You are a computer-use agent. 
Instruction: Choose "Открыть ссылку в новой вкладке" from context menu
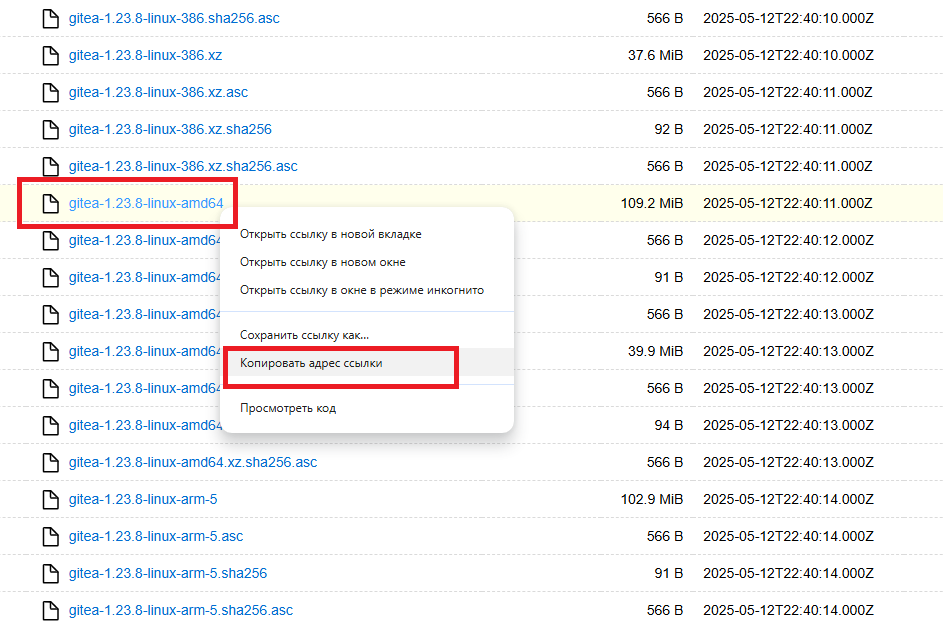click(368, 234)
